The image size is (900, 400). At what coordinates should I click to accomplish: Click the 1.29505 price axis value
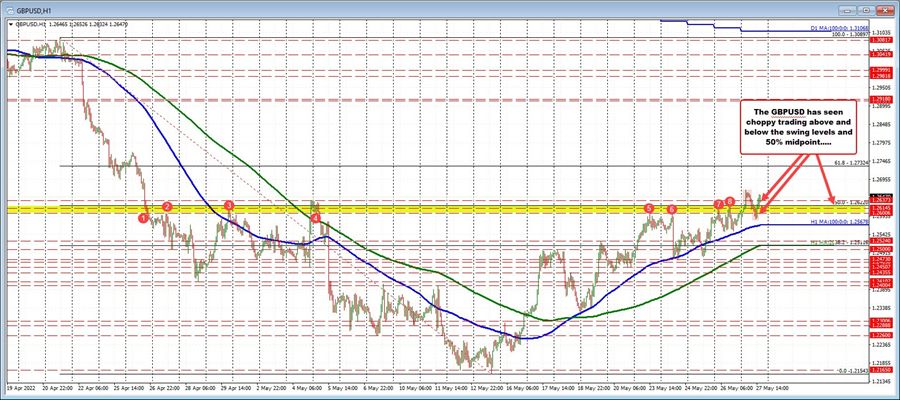pos(882,88)
